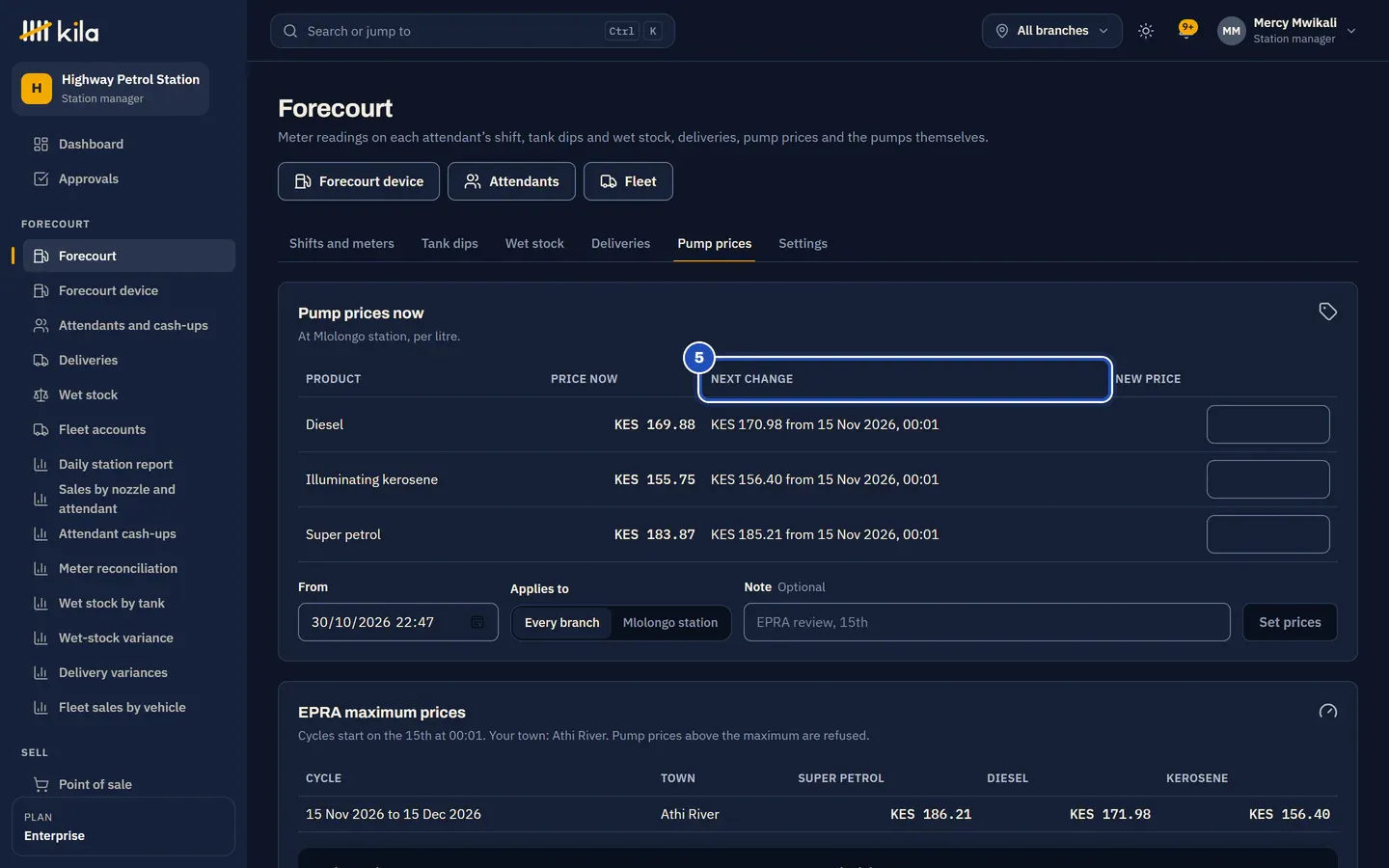Click the gauge icon in EPRA maximum prices

(x=1327, y=711)
